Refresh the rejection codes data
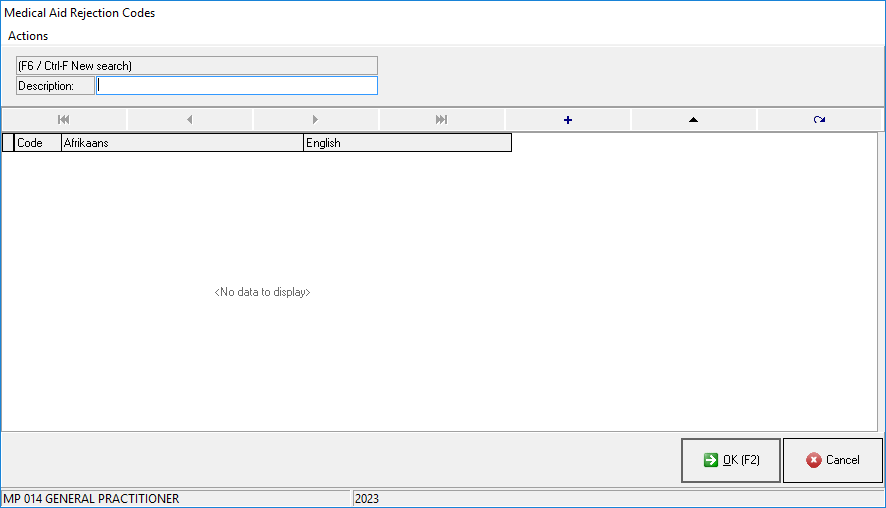 [x=819, y=120]
